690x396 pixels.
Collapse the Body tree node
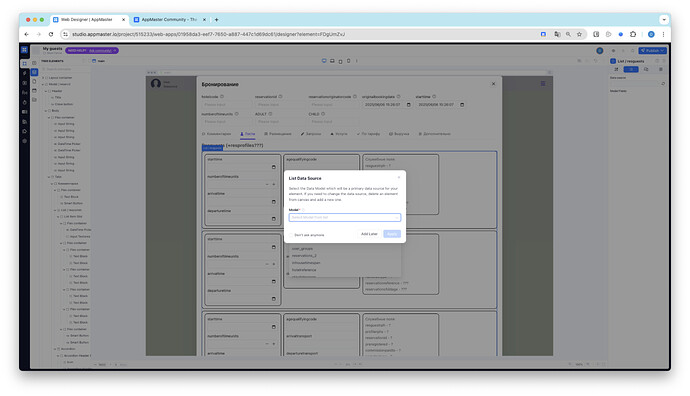tap(46, 111)
